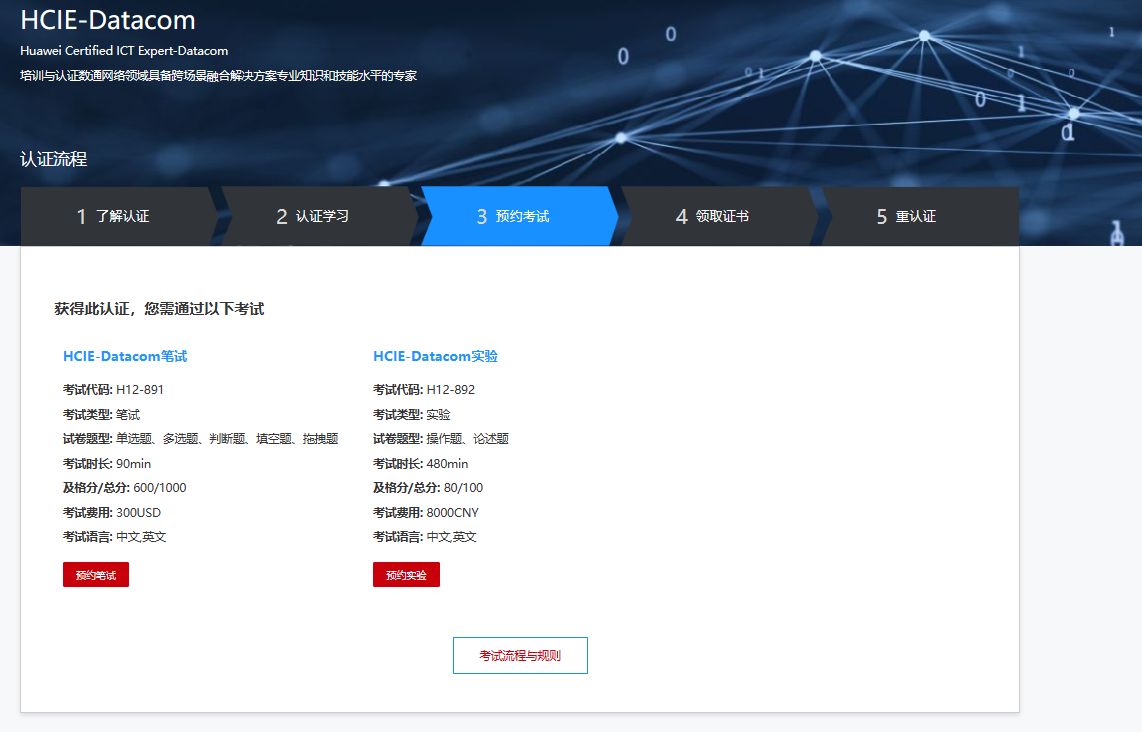
Task: Click the 300USD exam fee value
Action: tap(138, 513)
